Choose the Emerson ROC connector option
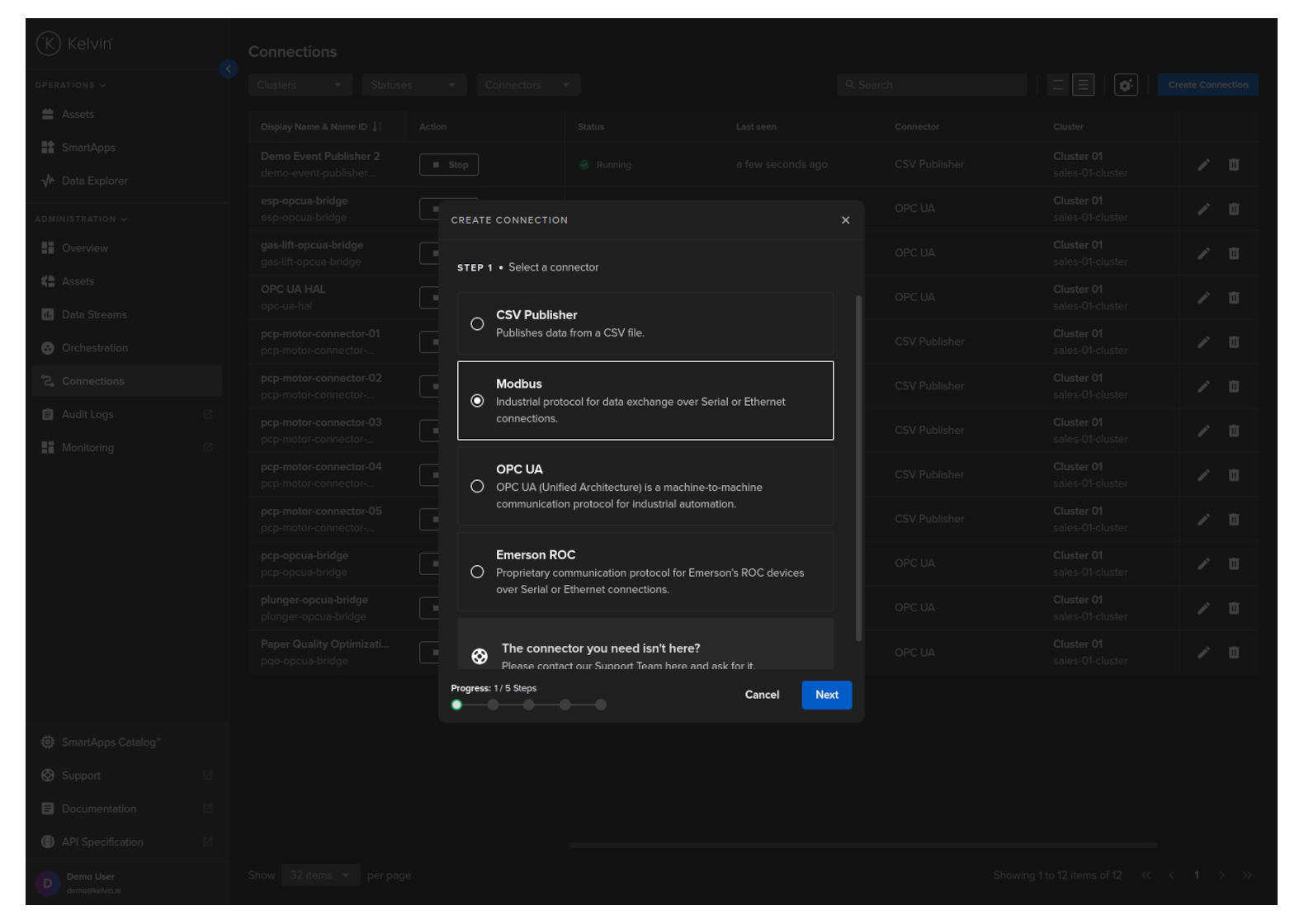The height and width of the screenshot is (924, 1304). coord(477,572)
